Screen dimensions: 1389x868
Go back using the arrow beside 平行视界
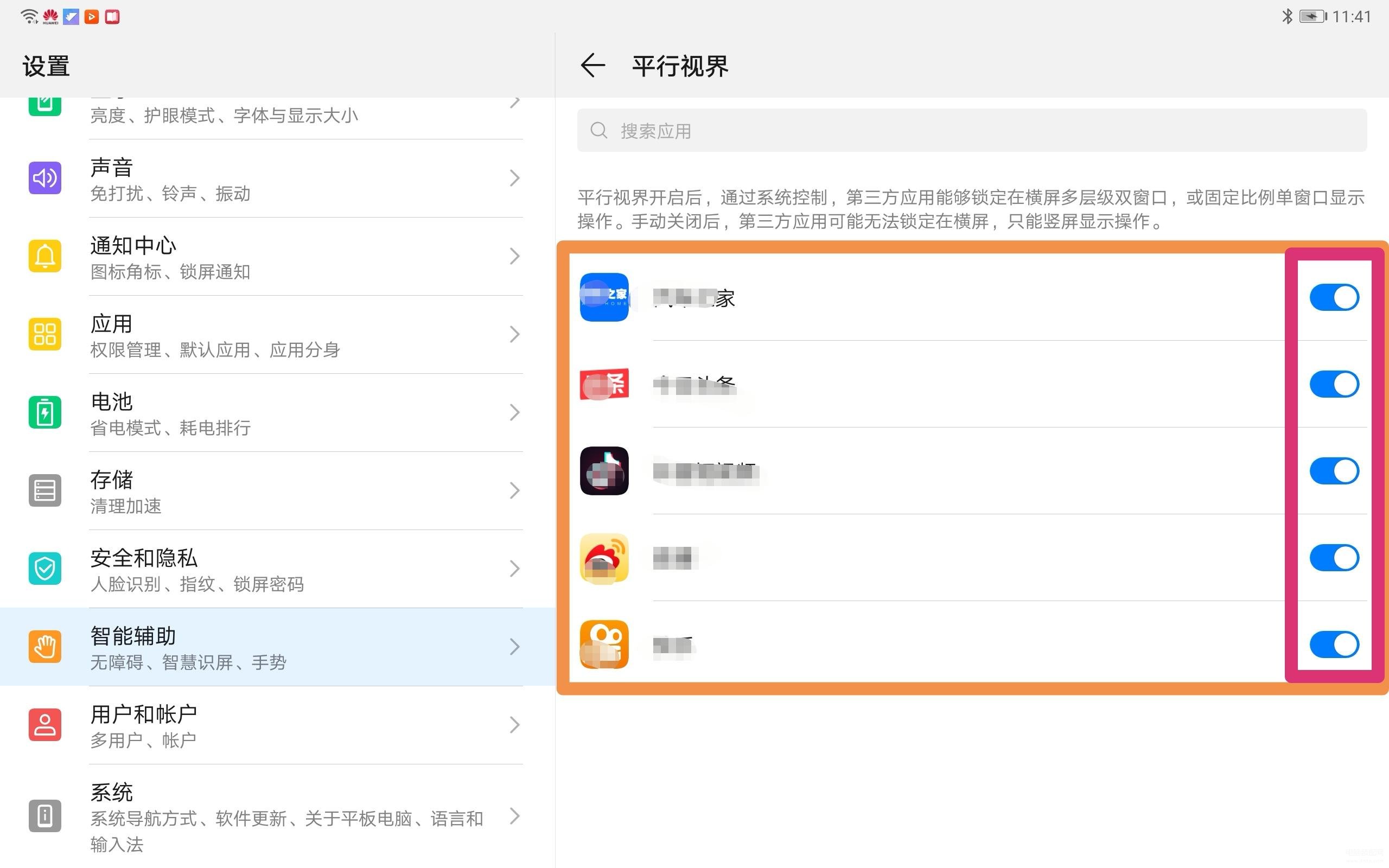coord(593,66)
